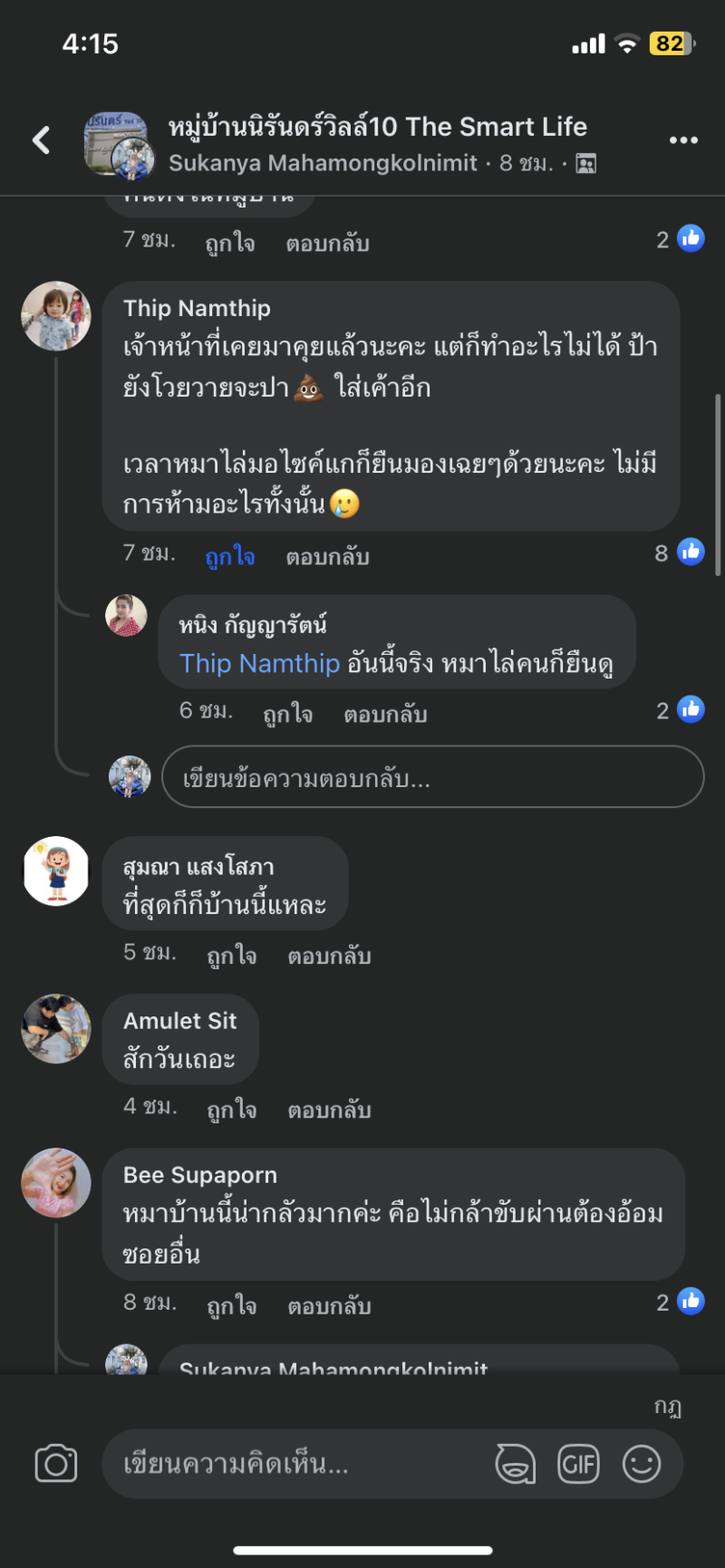
Task: Open mentioned Thip Namthip profile link
Action: point(259,663)
